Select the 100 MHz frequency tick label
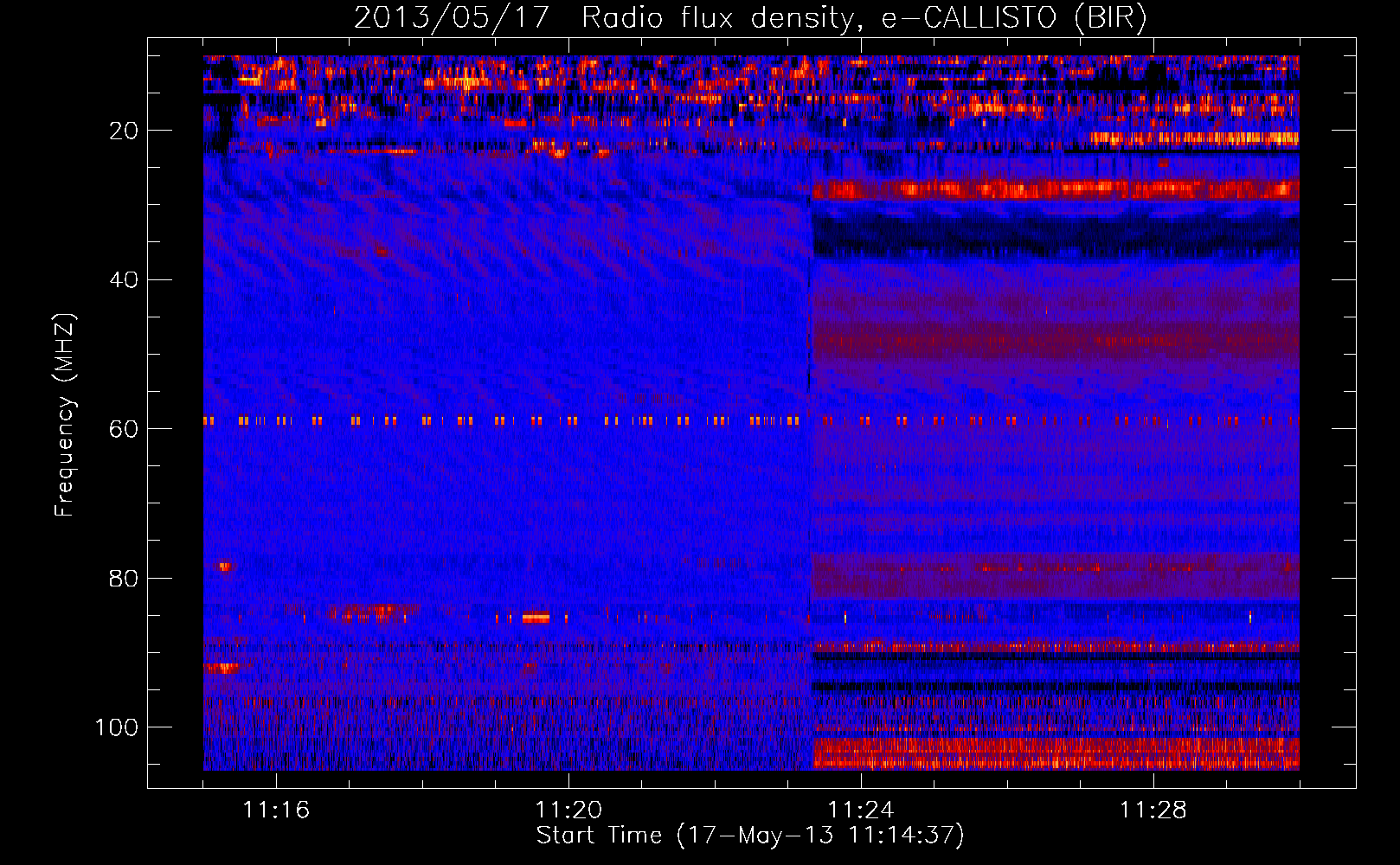The image size is (1400, 865). pyautogui.click(x=118, y=727)
